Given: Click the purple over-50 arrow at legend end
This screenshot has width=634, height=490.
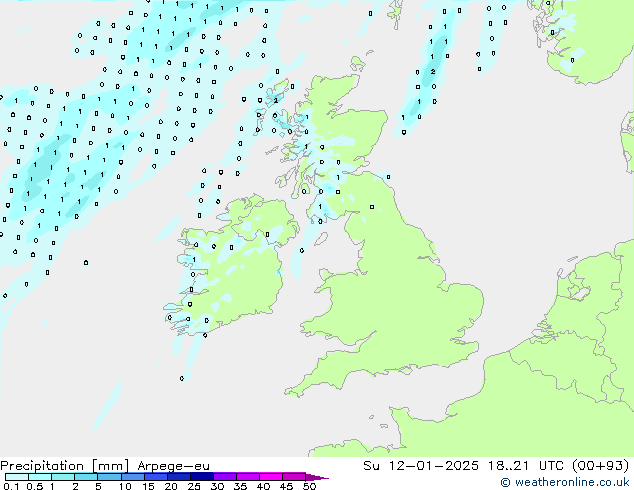Looking at the screenshot, I should coord(317,477).
